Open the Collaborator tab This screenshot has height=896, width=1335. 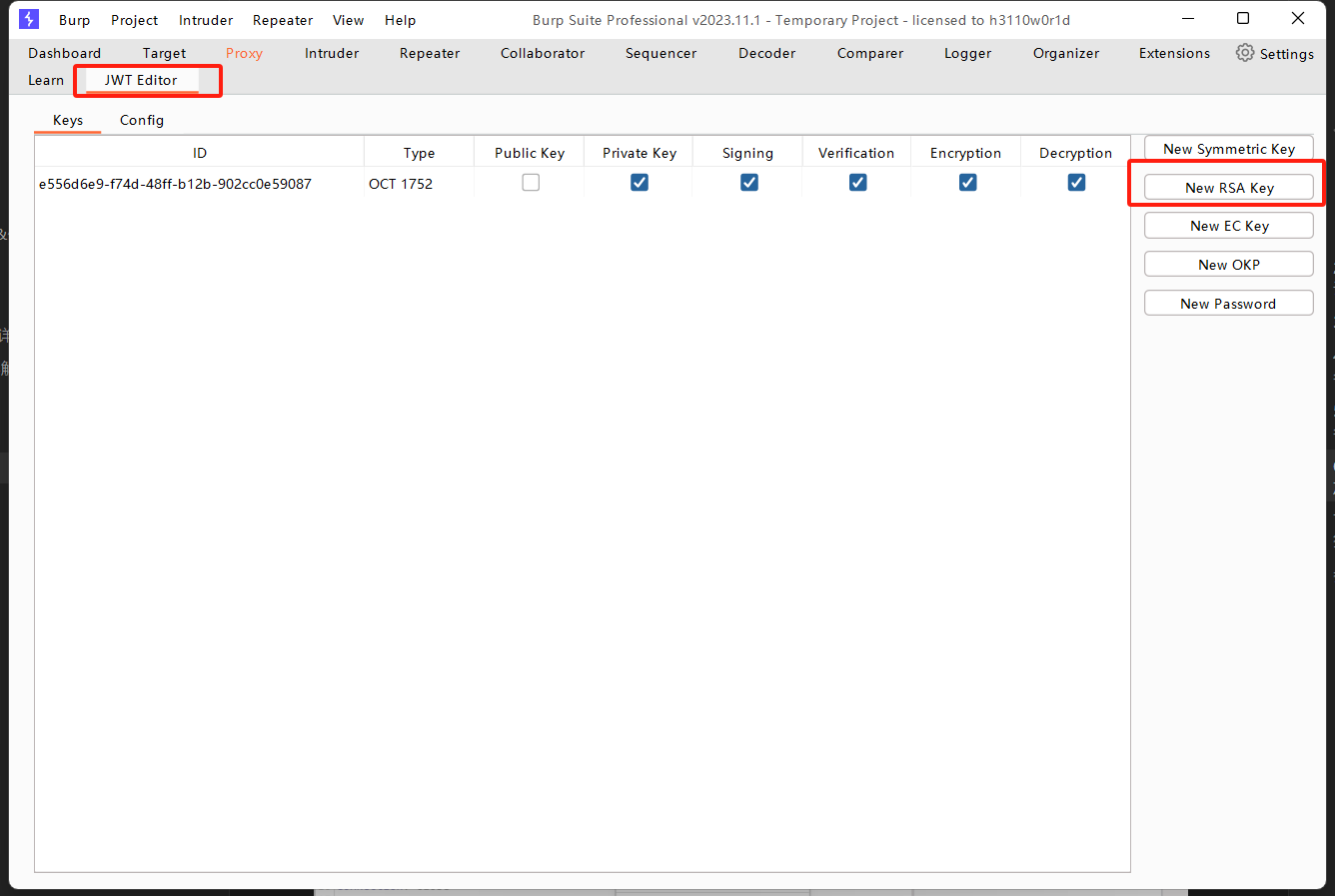[543, 53]
